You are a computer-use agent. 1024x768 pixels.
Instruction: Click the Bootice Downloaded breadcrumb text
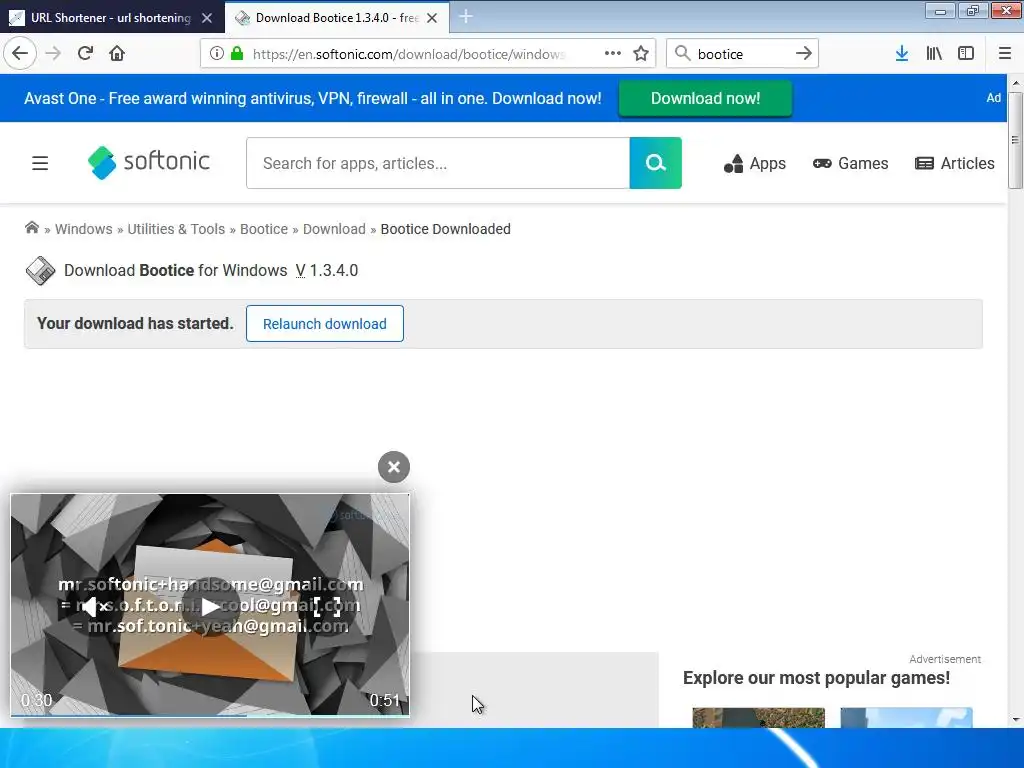(445, 229)
